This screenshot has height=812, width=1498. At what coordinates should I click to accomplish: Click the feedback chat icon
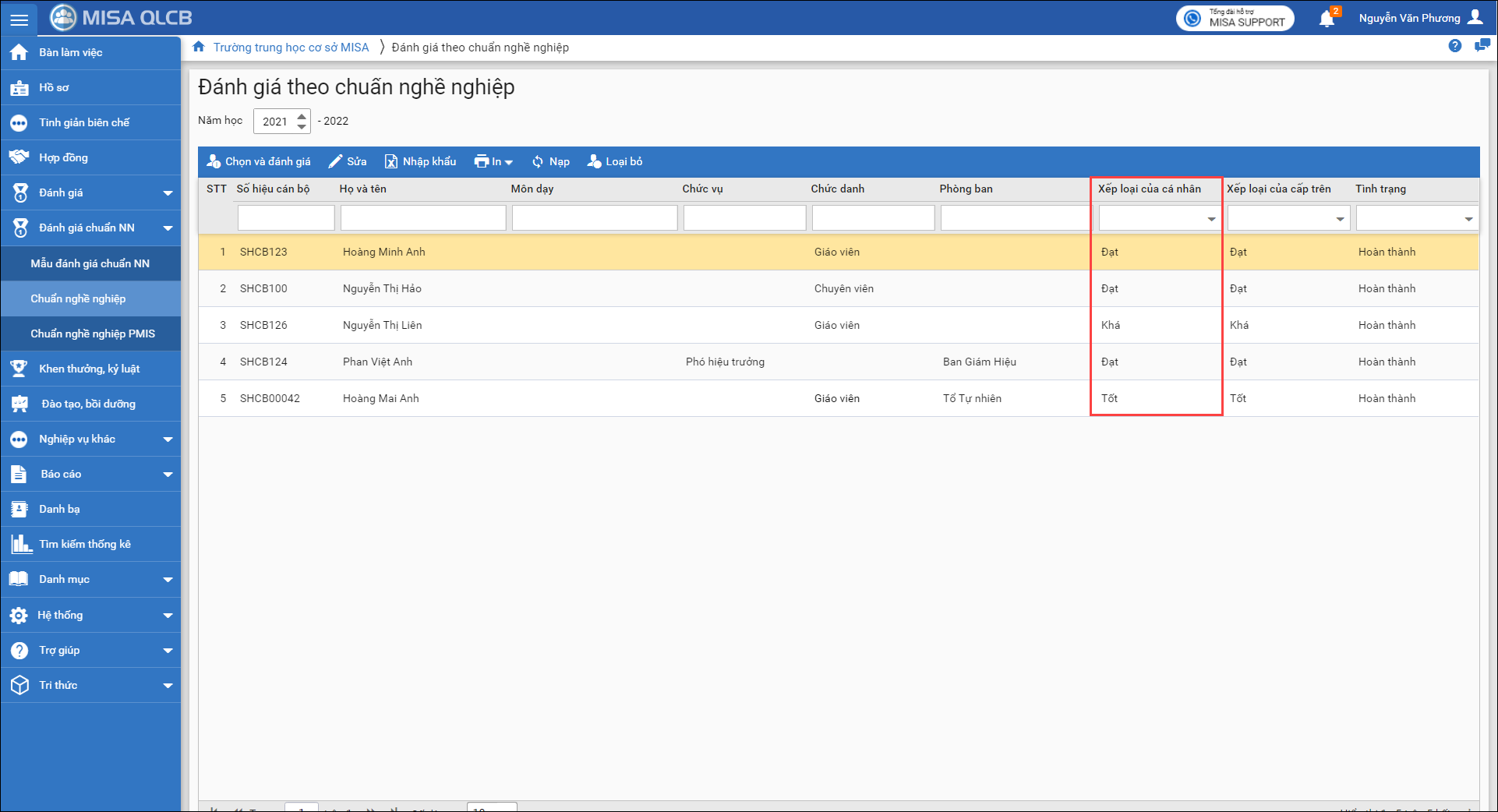tap(1482, 46)
